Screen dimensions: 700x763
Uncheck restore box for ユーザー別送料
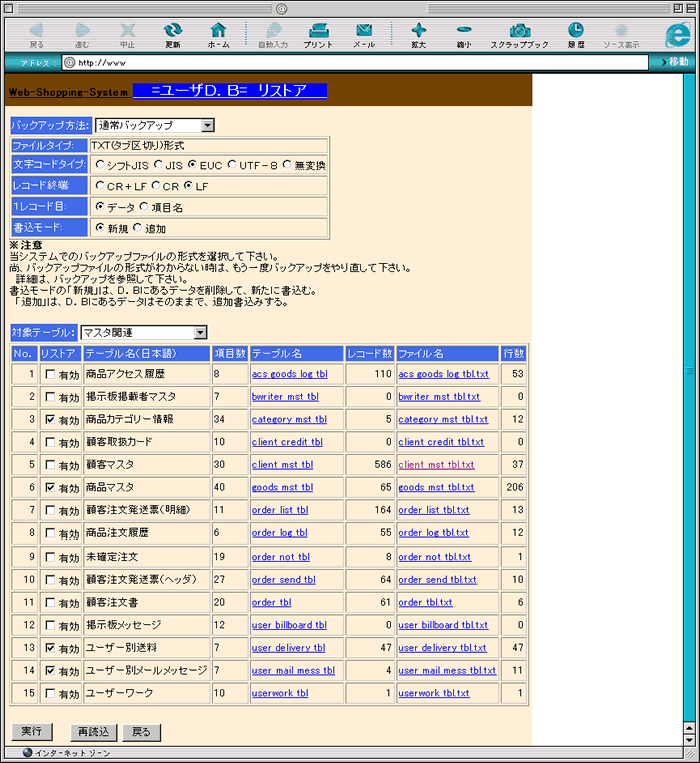coord(50,648)
